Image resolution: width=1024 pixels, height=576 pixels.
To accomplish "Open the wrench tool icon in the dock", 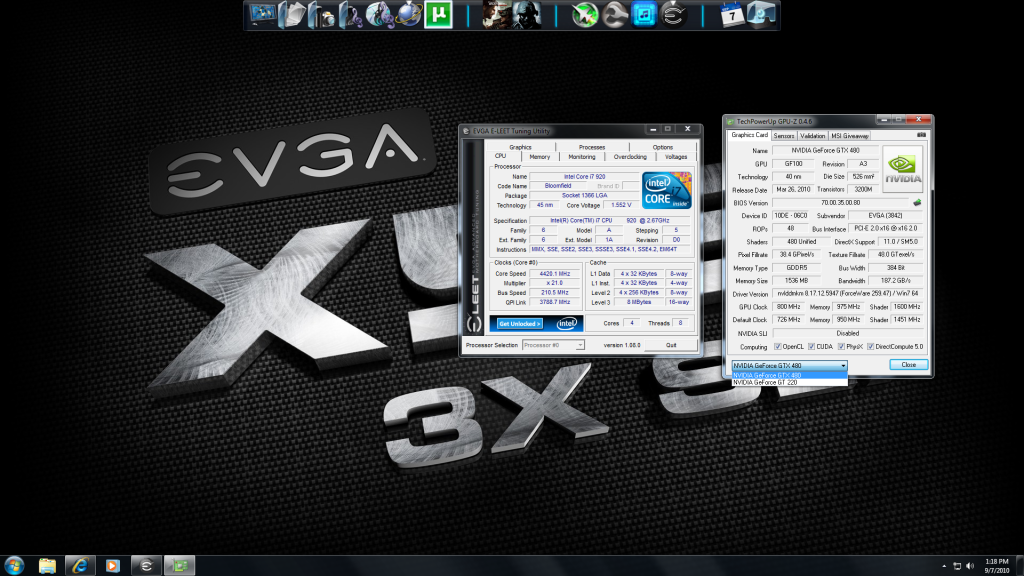I will pyautogui.click(x=614, y=15).
